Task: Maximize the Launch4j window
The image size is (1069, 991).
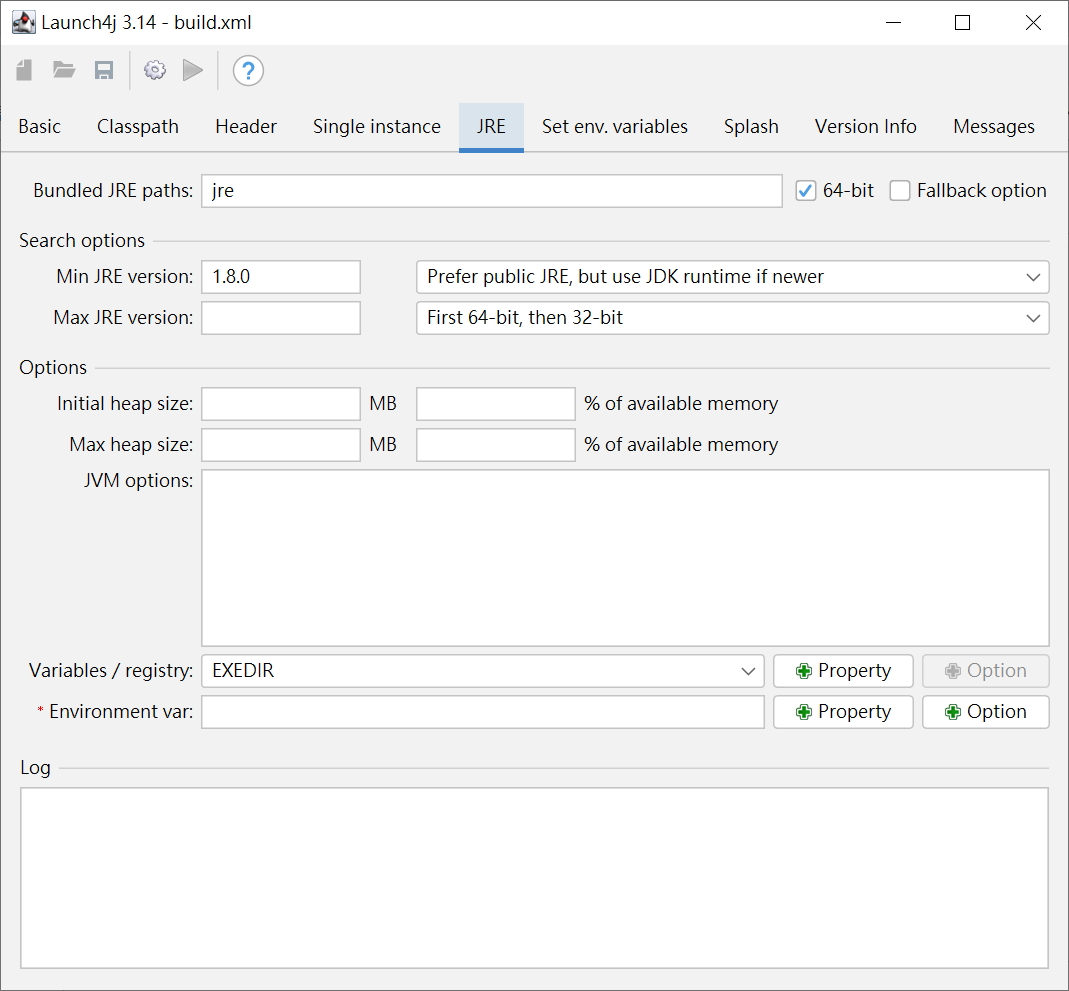Action: click(963, 22)
